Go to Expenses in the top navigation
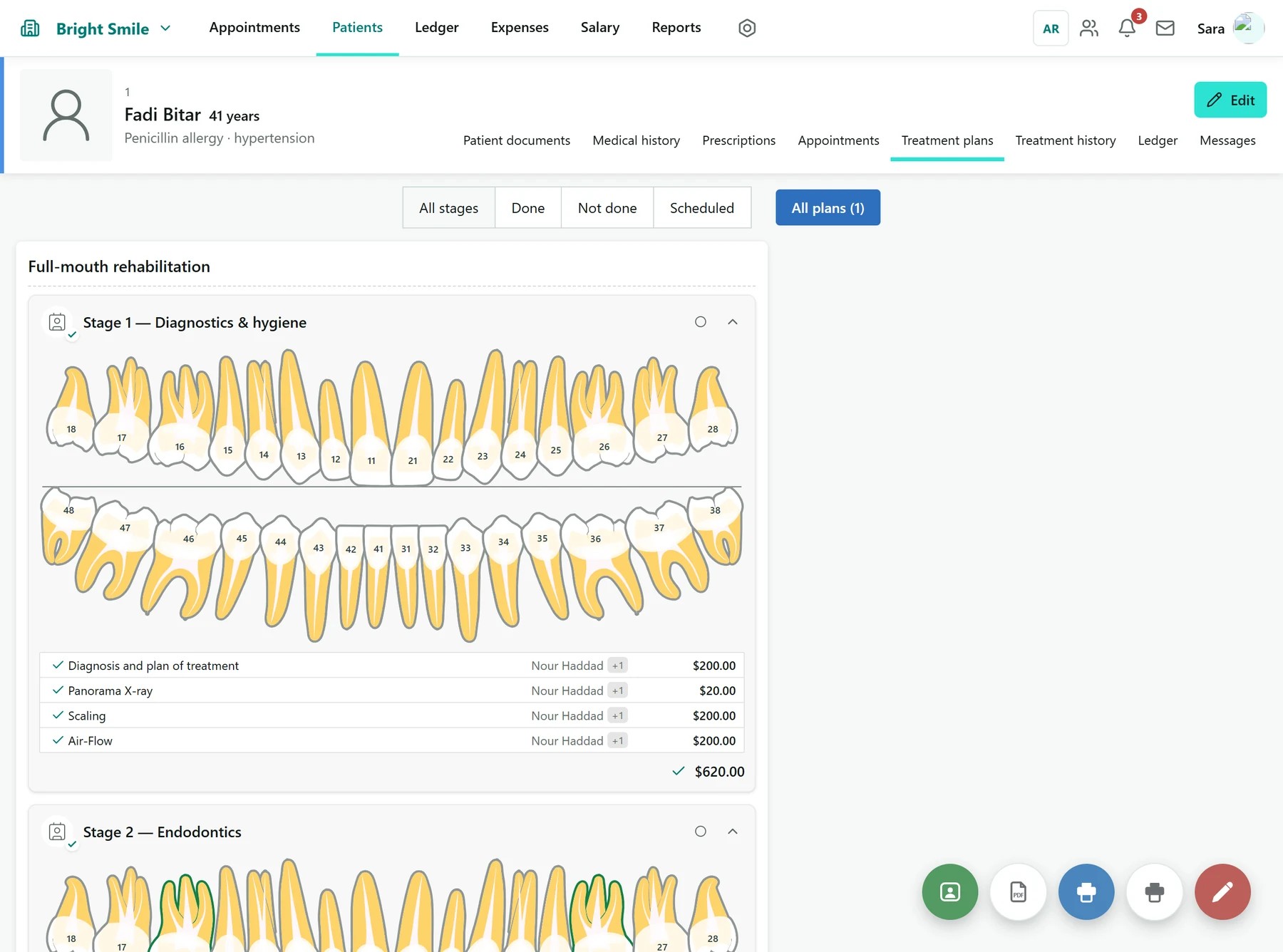This screenshot has width=1283, height=952. click(520, 27)
